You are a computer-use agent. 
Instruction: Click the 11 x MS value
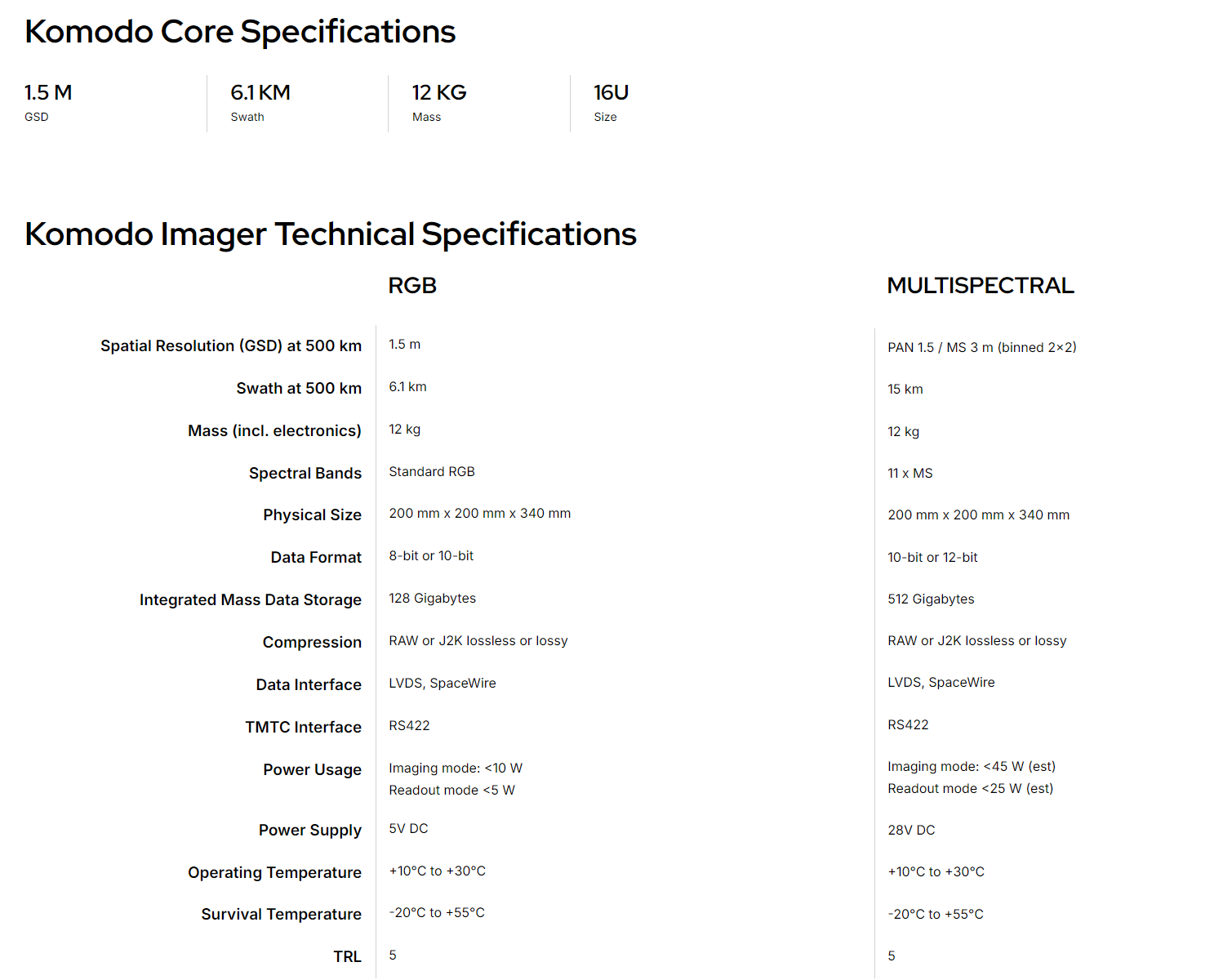(x=910, y=473)
